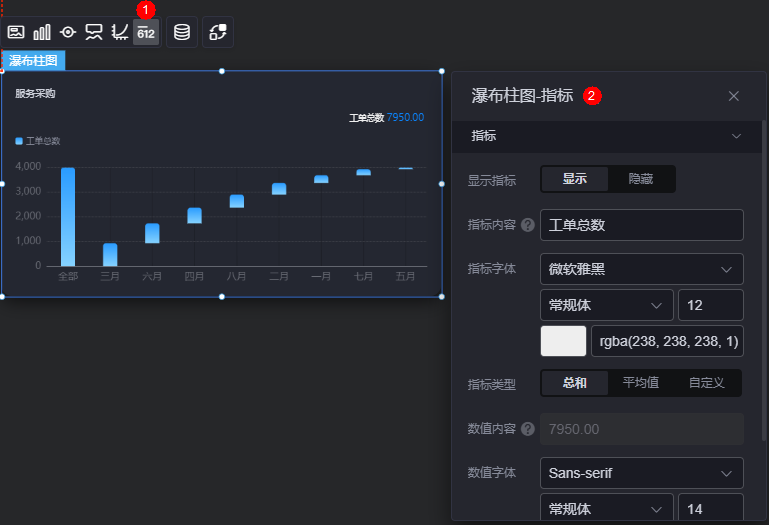Open the 微软雅黑 font dropdown
Screen dimensions: 769x525
(x=641, y=269)
